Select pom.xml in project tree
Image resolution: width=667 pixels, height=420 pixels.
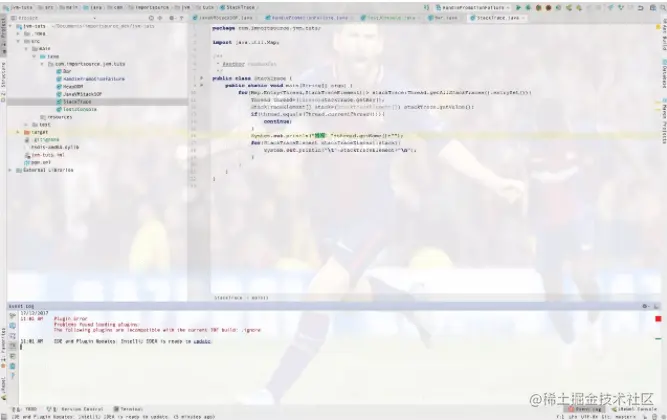(x=38, y=162)
